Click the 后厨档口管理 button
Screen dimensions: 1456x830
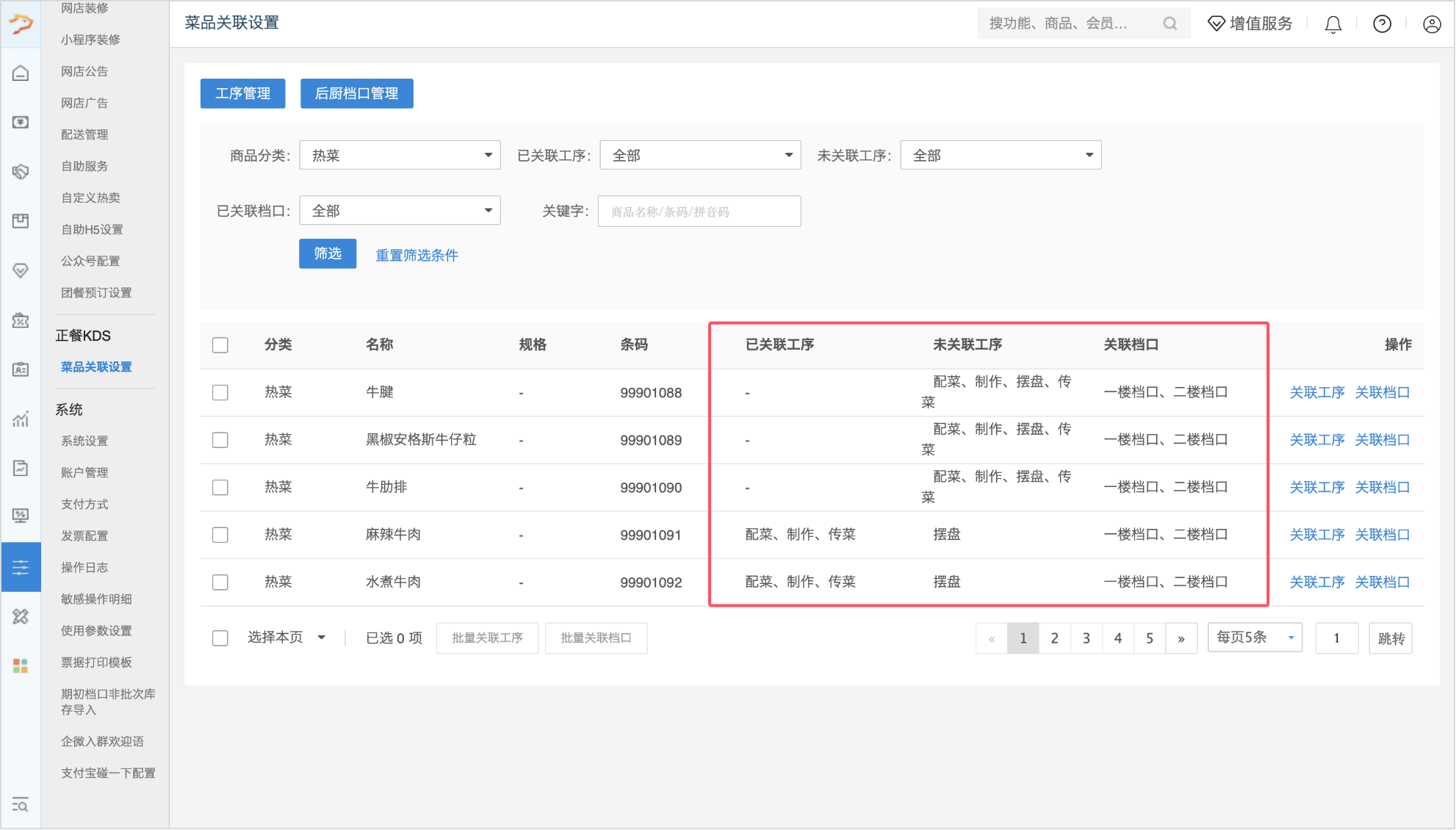click(x=357, y=93)
